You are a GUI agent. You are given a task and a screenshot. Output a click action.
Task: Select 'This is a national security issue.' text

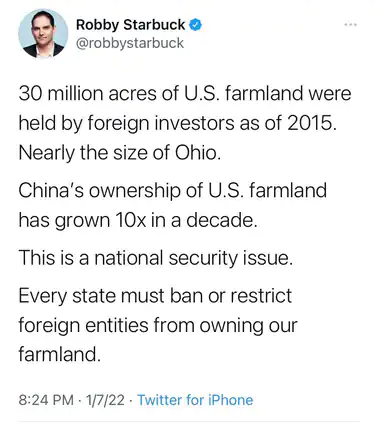[156, 258]
